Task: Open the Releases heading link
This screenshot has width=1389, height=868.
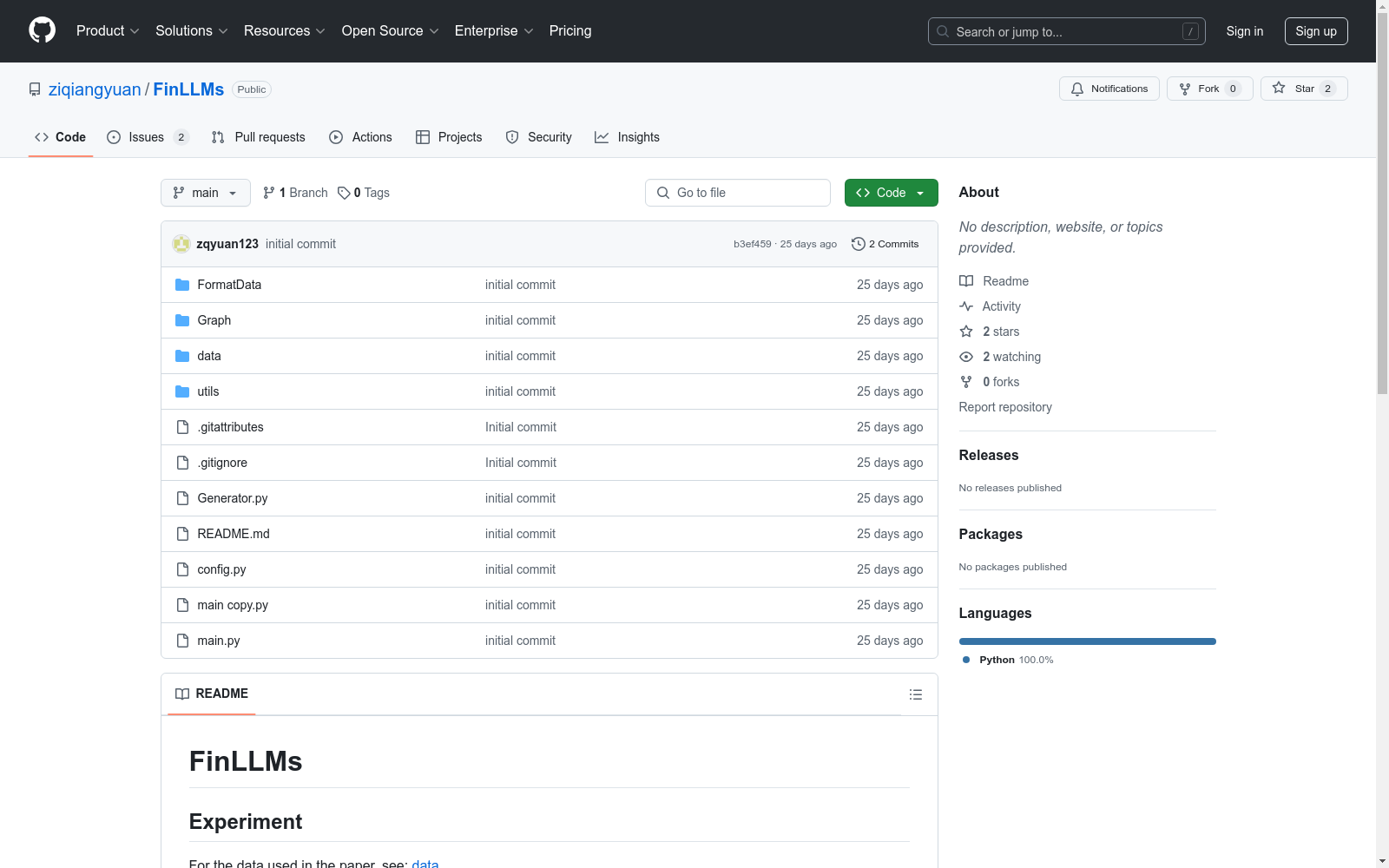Action: pos(989,455)
